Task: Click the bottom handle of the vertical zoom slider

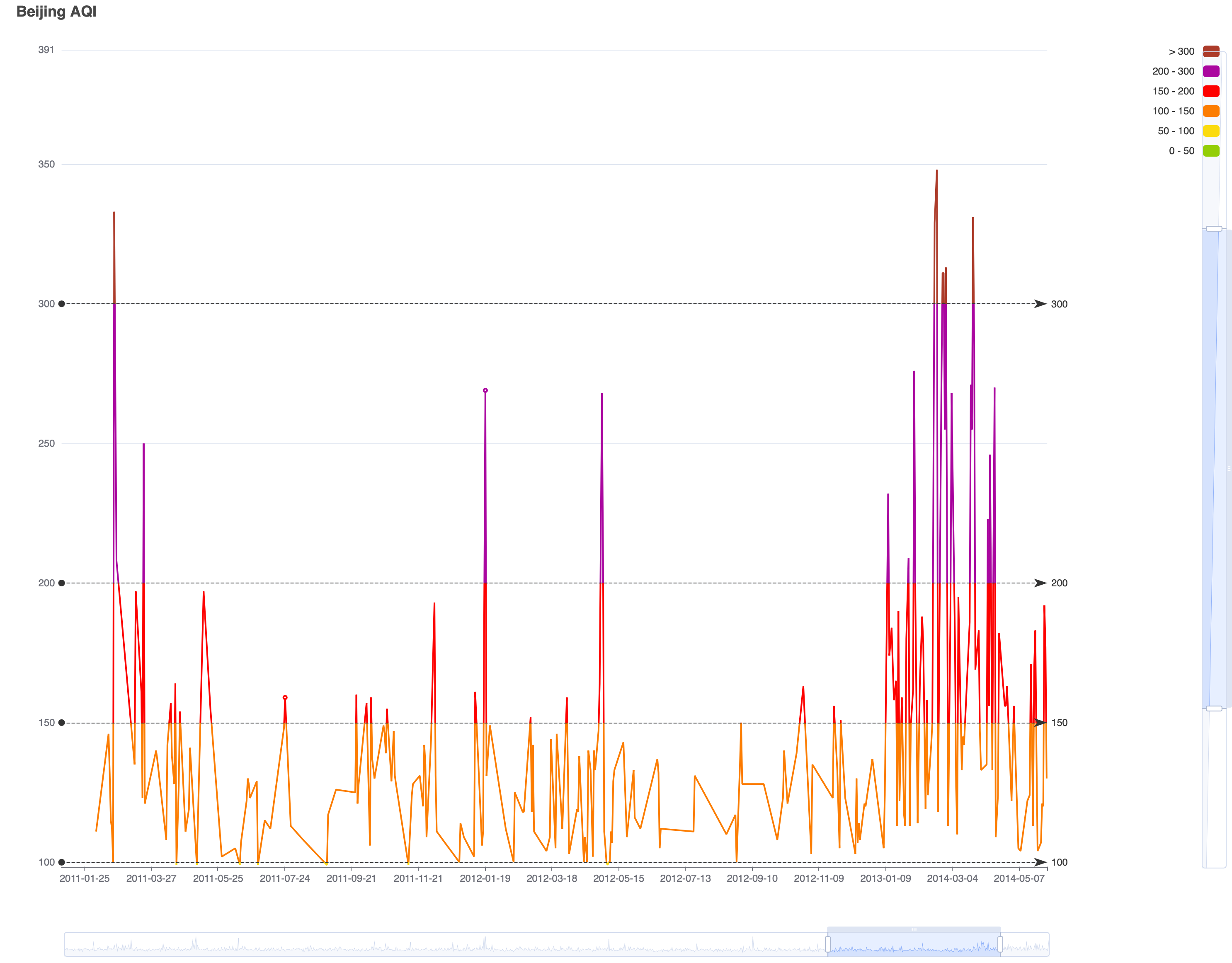Action: 1213,708
